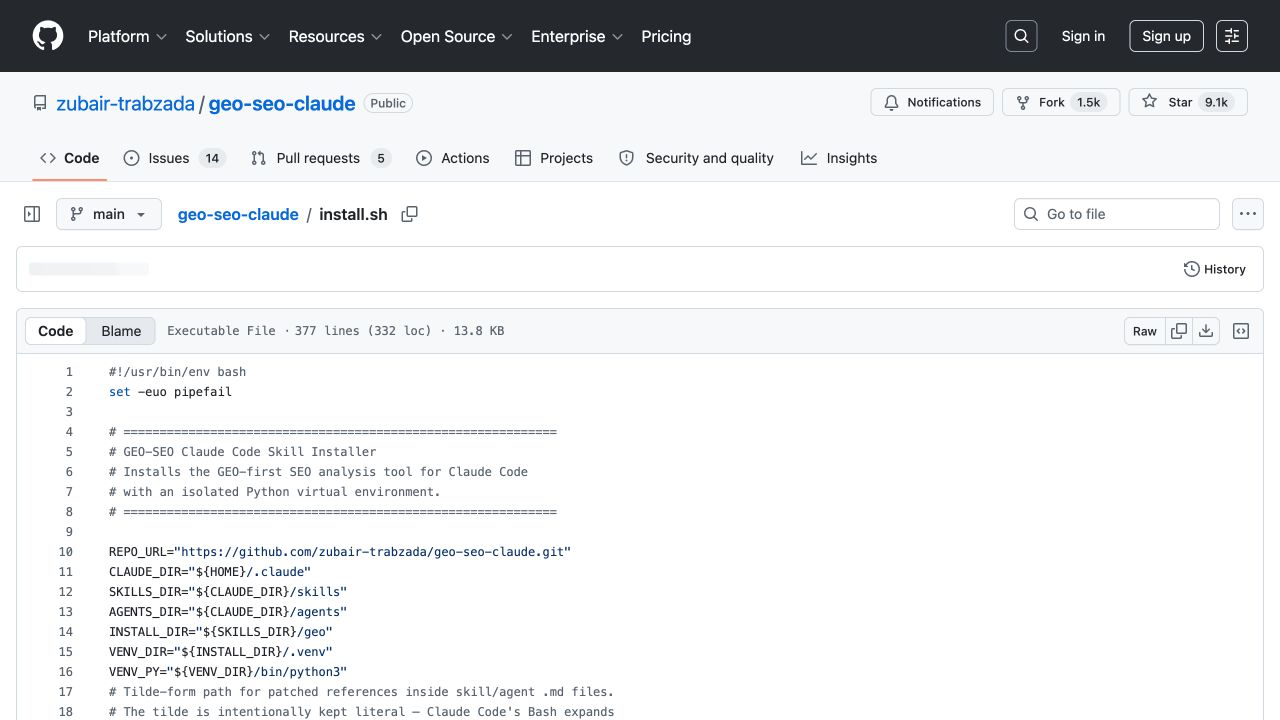
Task: Copy raw file contents icon
Action: point(1179,331)
